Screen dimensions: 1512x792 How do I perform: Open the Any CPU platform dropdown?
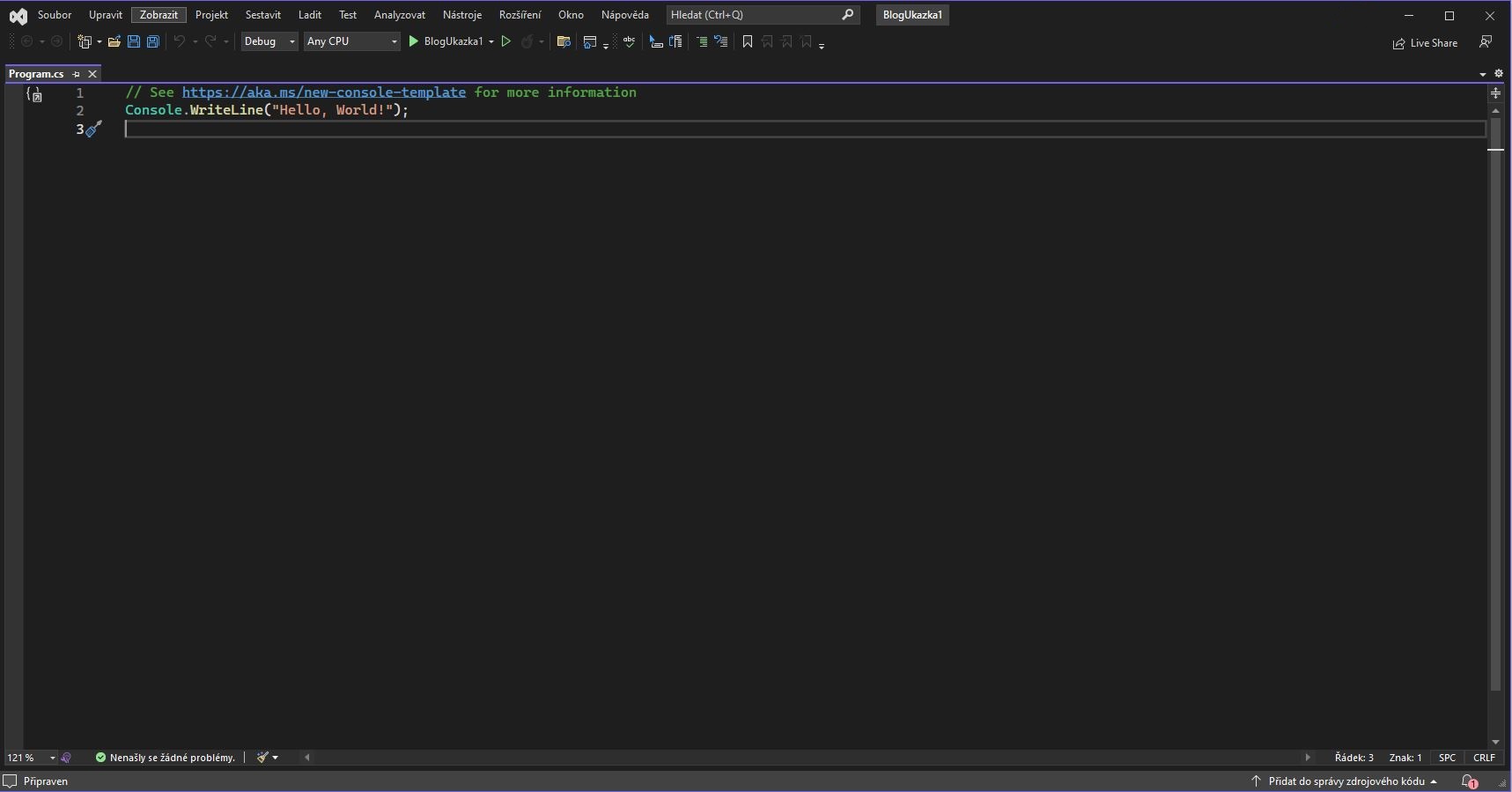352,41
